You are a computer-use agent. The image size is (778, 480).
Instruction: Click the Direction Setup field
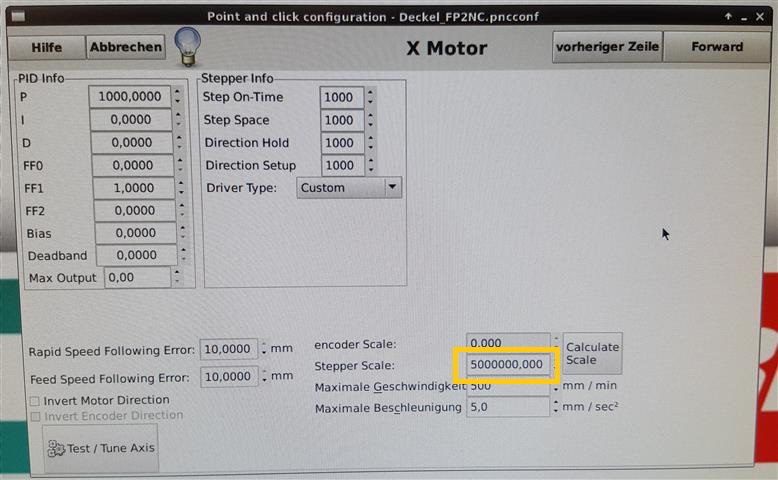pyautogui.click(x=343, y=165)
